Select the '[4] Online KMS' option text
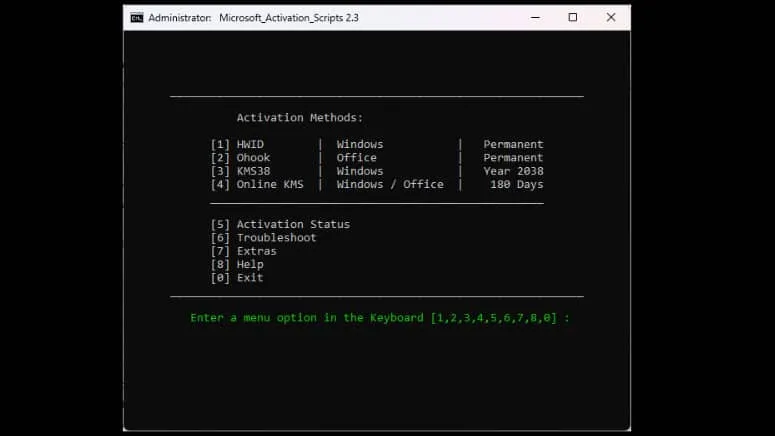 point(257,184)
